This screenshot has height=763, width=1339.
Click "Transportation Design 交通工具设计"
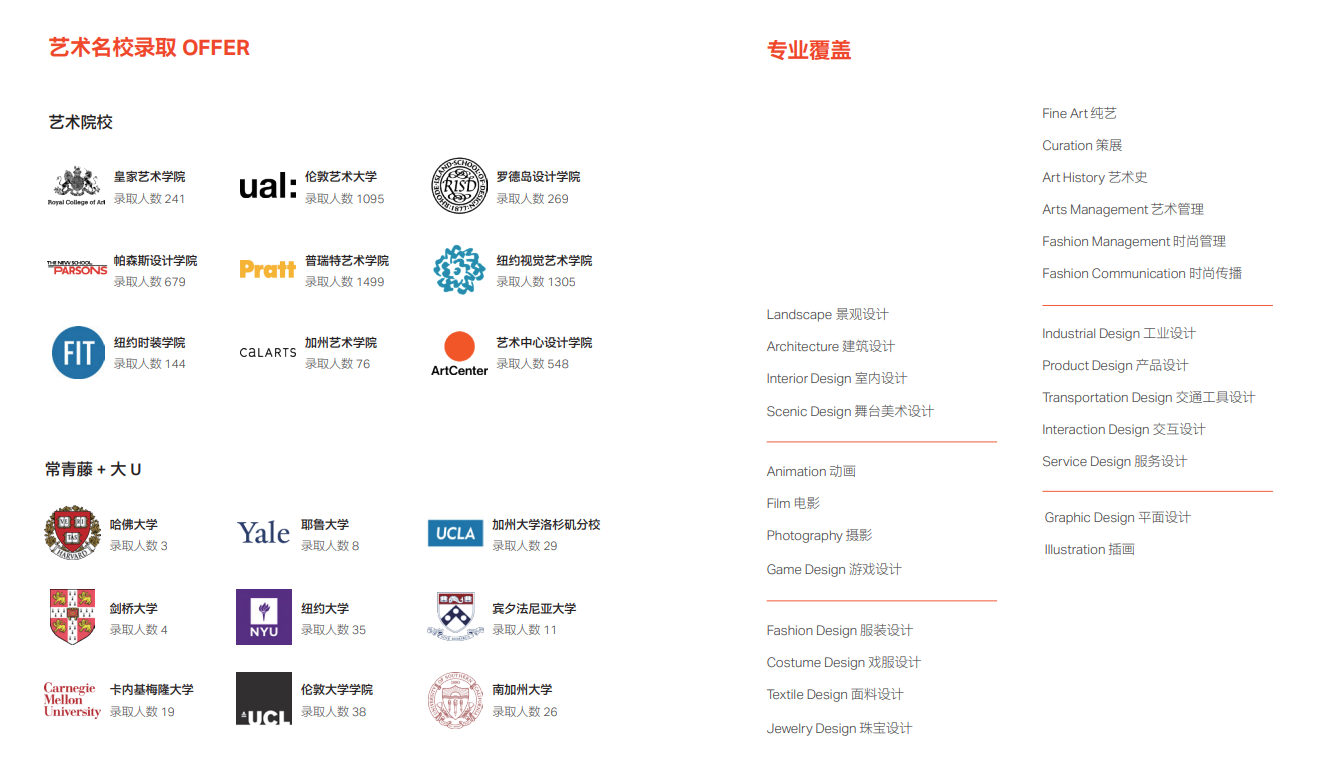(x=1148, y=398)
